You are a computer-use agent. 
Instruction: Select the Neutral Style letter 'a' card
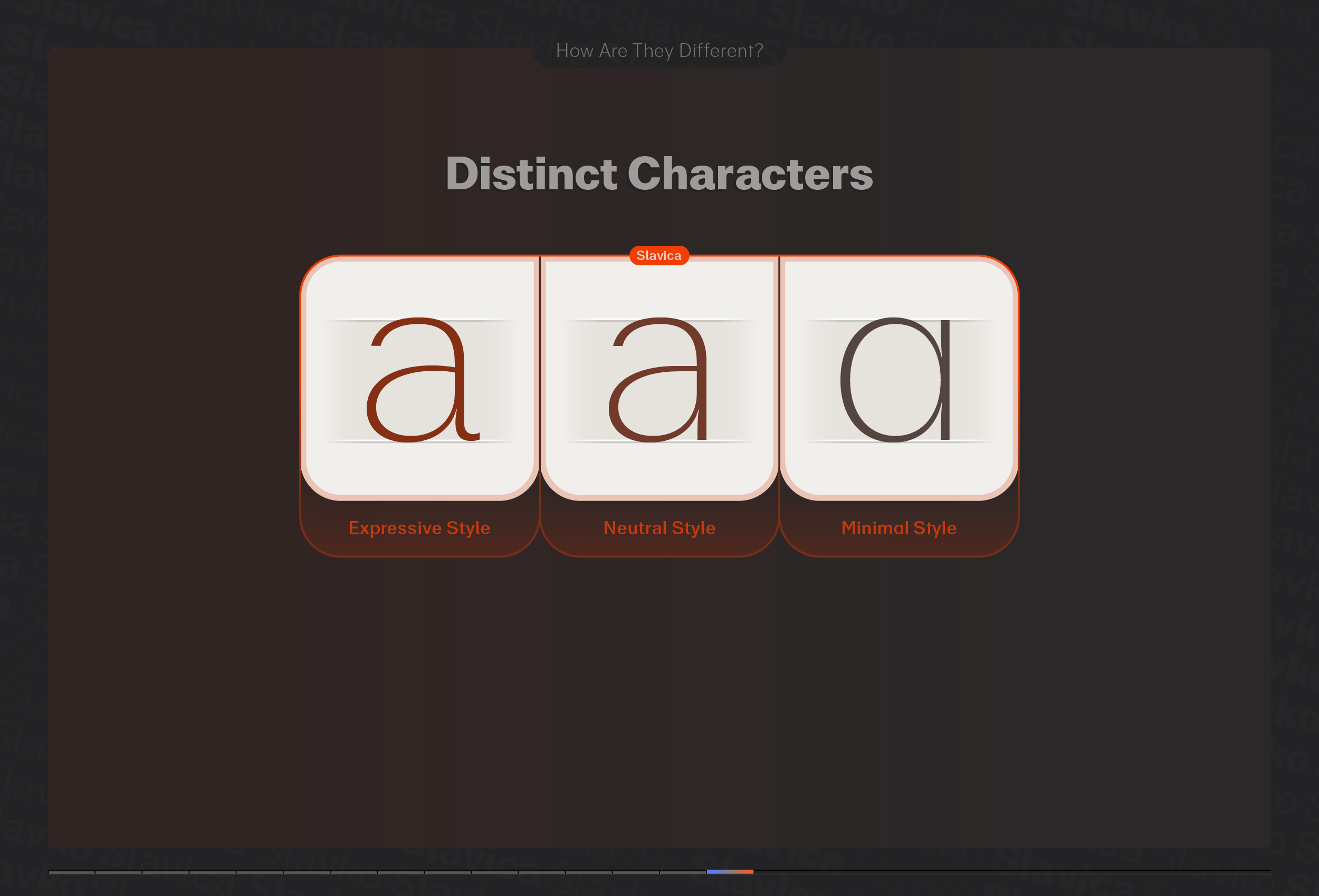point(659,379)
